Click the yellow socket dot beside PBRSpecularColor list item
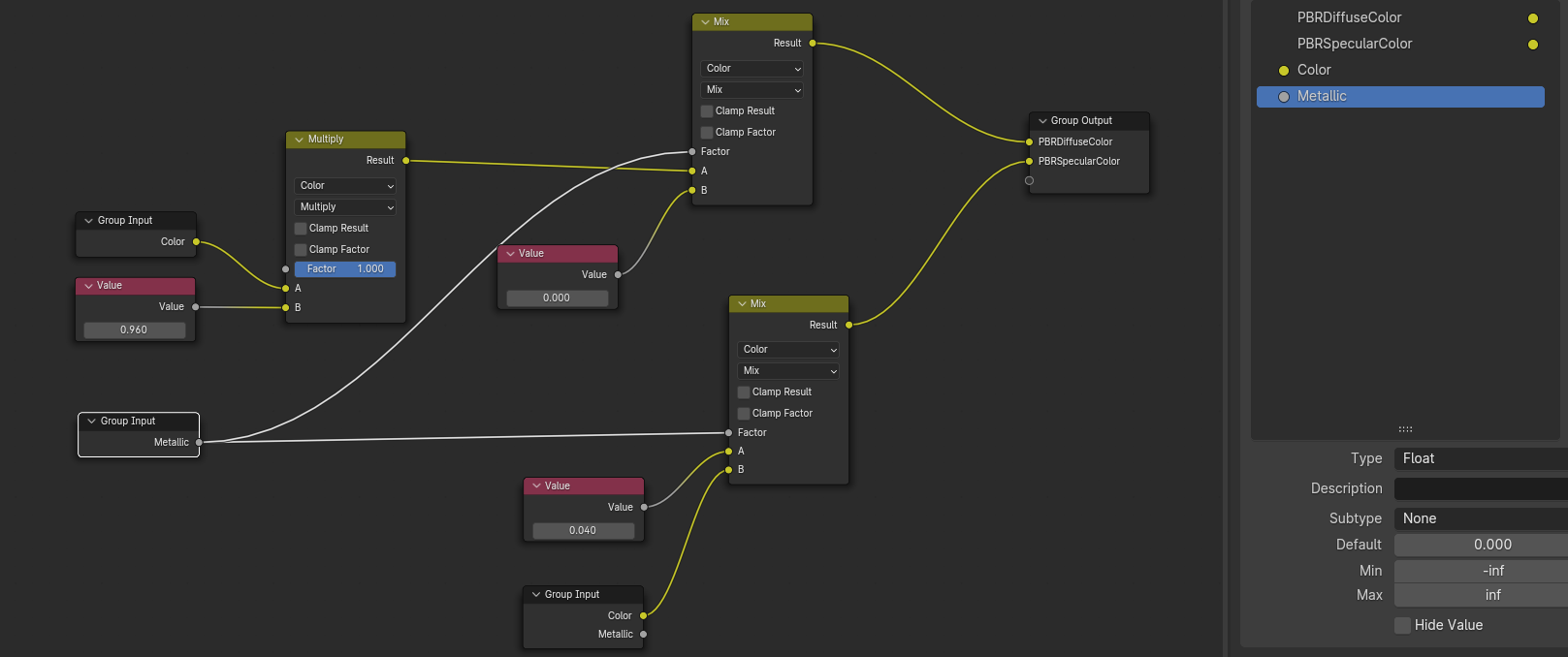1568x657 pixels. 1532,45
